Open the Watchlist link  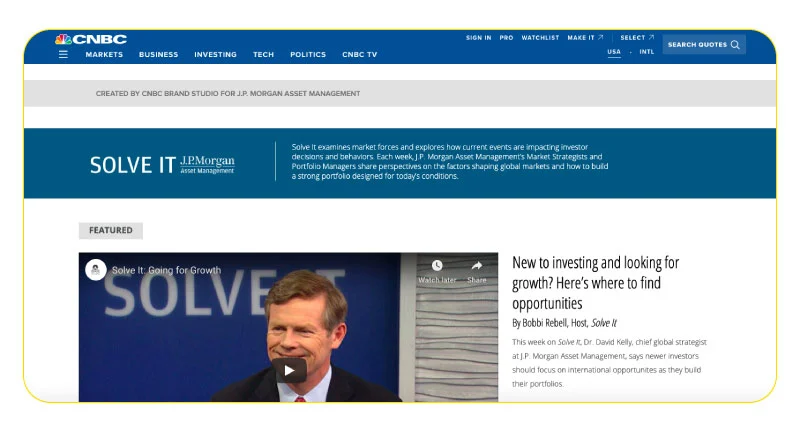coord(540,38)
